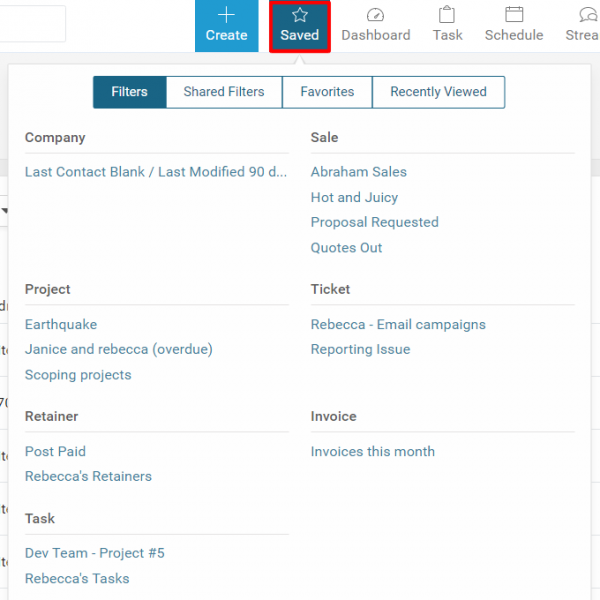Viewport: 600px width, 600px height.
Task: Switch to the Filters tab
Action: 129,92
